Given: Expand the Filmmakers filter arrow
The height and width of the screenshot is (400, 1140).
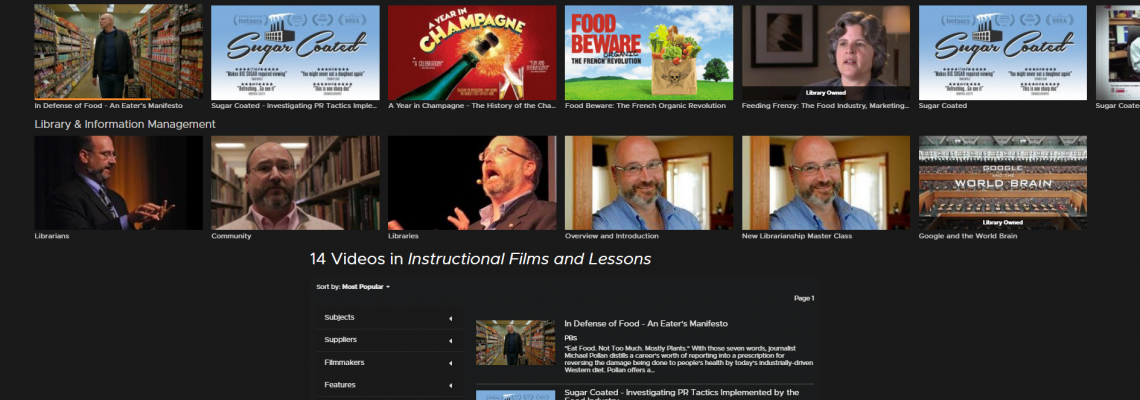Looking at the screenshot, I should pos(450,362).
